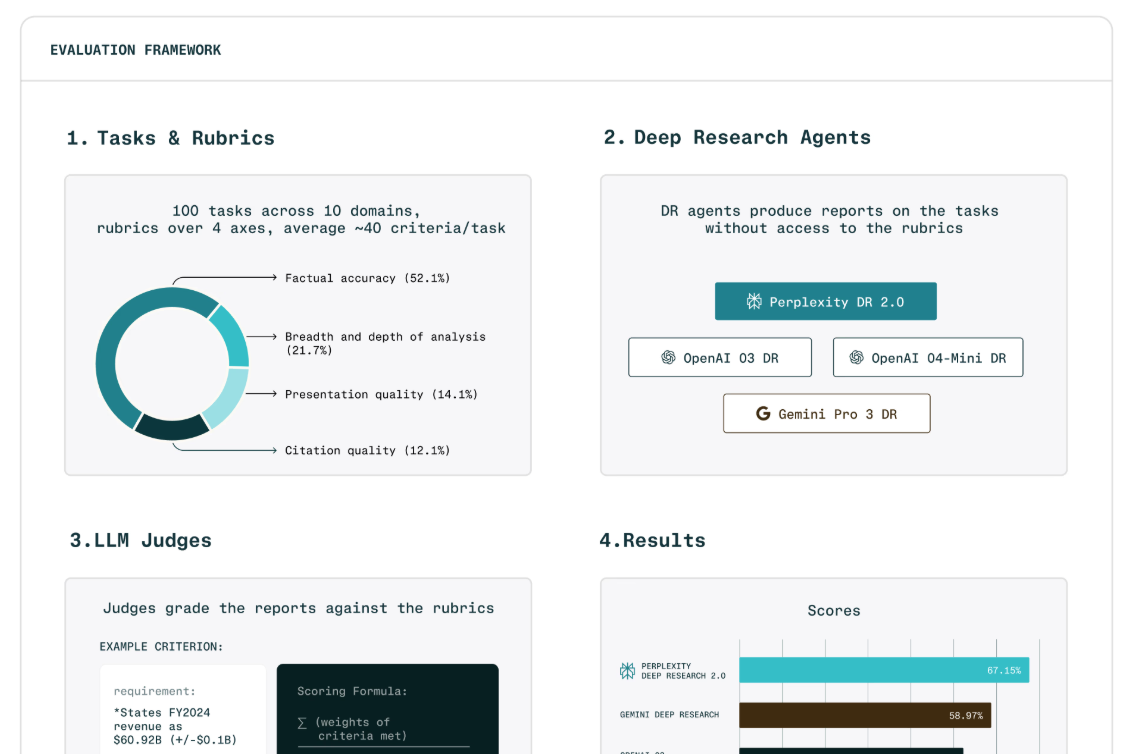
Task: Toggle the OpenAI O3 DR agent selection
Action: click(719, 357)
